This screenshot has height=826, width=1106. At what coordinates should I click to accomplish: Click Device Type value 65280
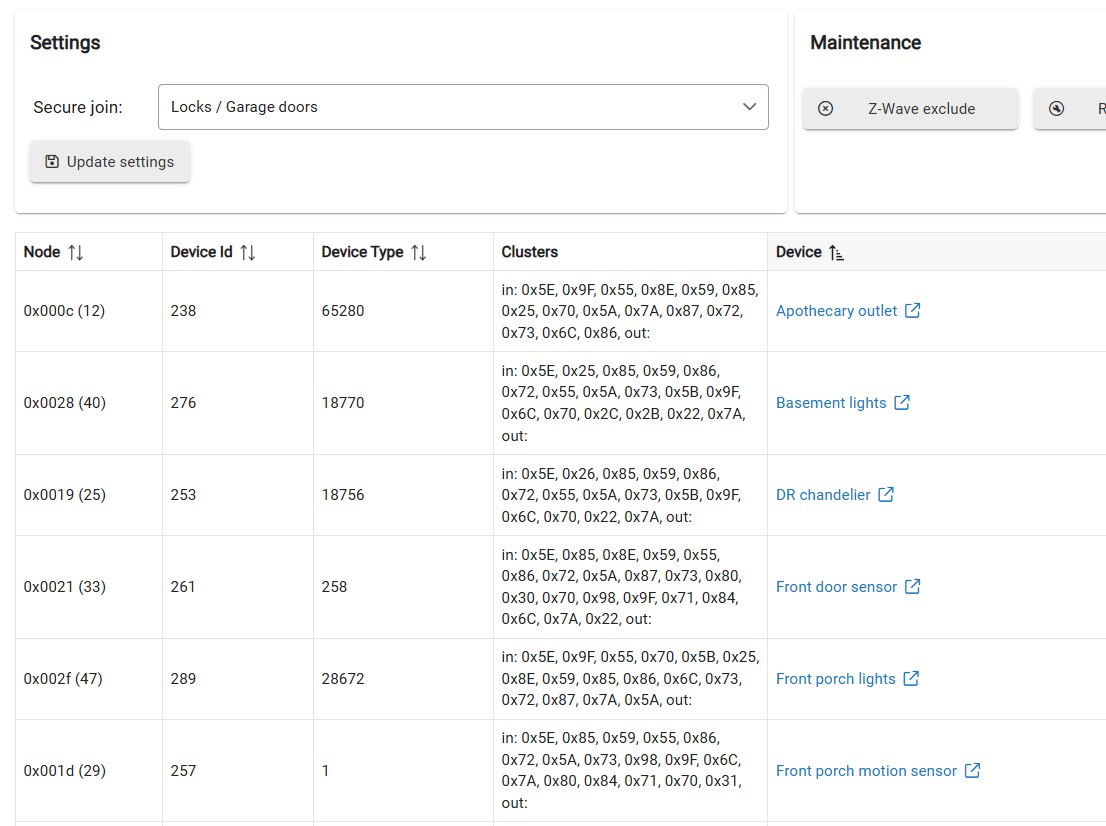coord(343,311)
